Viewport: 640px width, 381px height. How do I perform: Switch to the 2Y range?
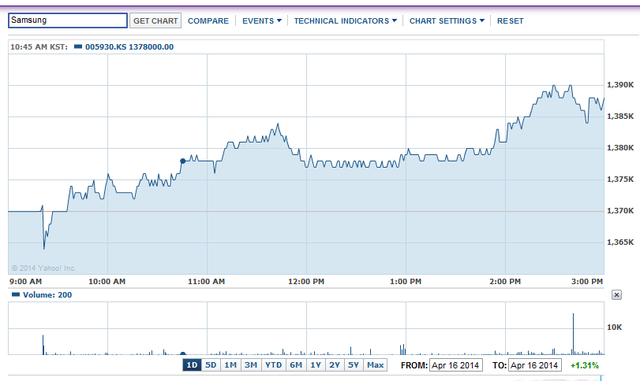point(335,365)
